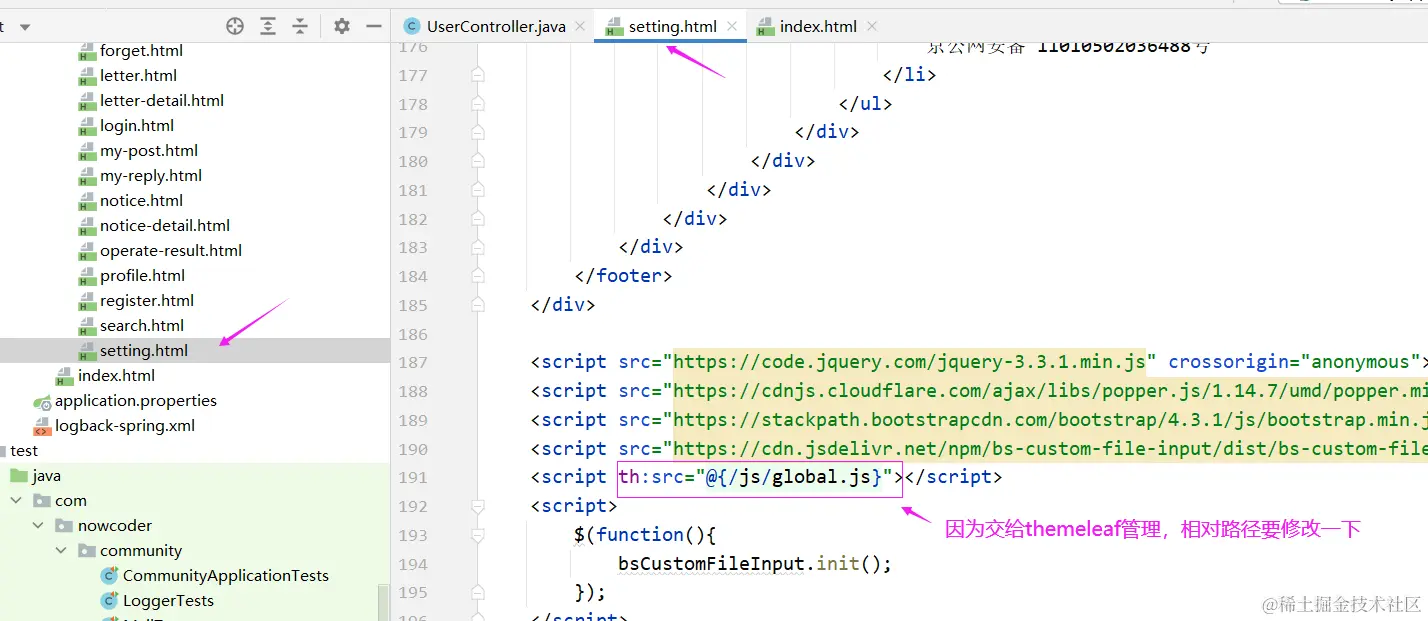Open the project view dropdown arrow
Image resolution: width=1428 pixels, height=621 pixels.
point(25,27)
